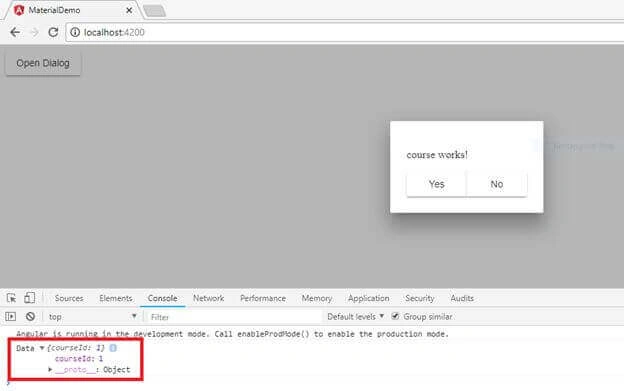Click the Angular development mode message
The height and width of the screenshot is (391, 624).
[x=232, y=334]
